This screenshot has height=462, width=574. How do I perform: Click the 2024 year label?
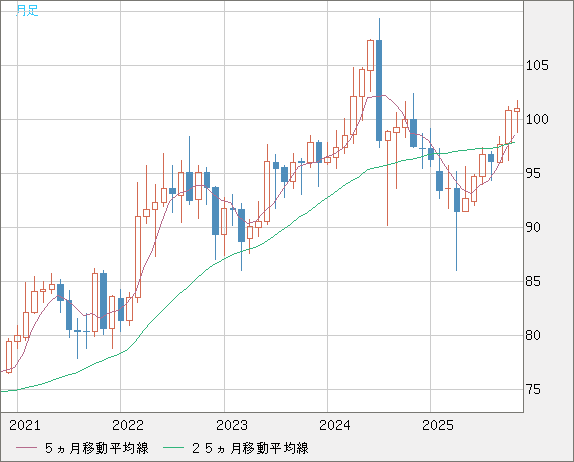[335, 425]
